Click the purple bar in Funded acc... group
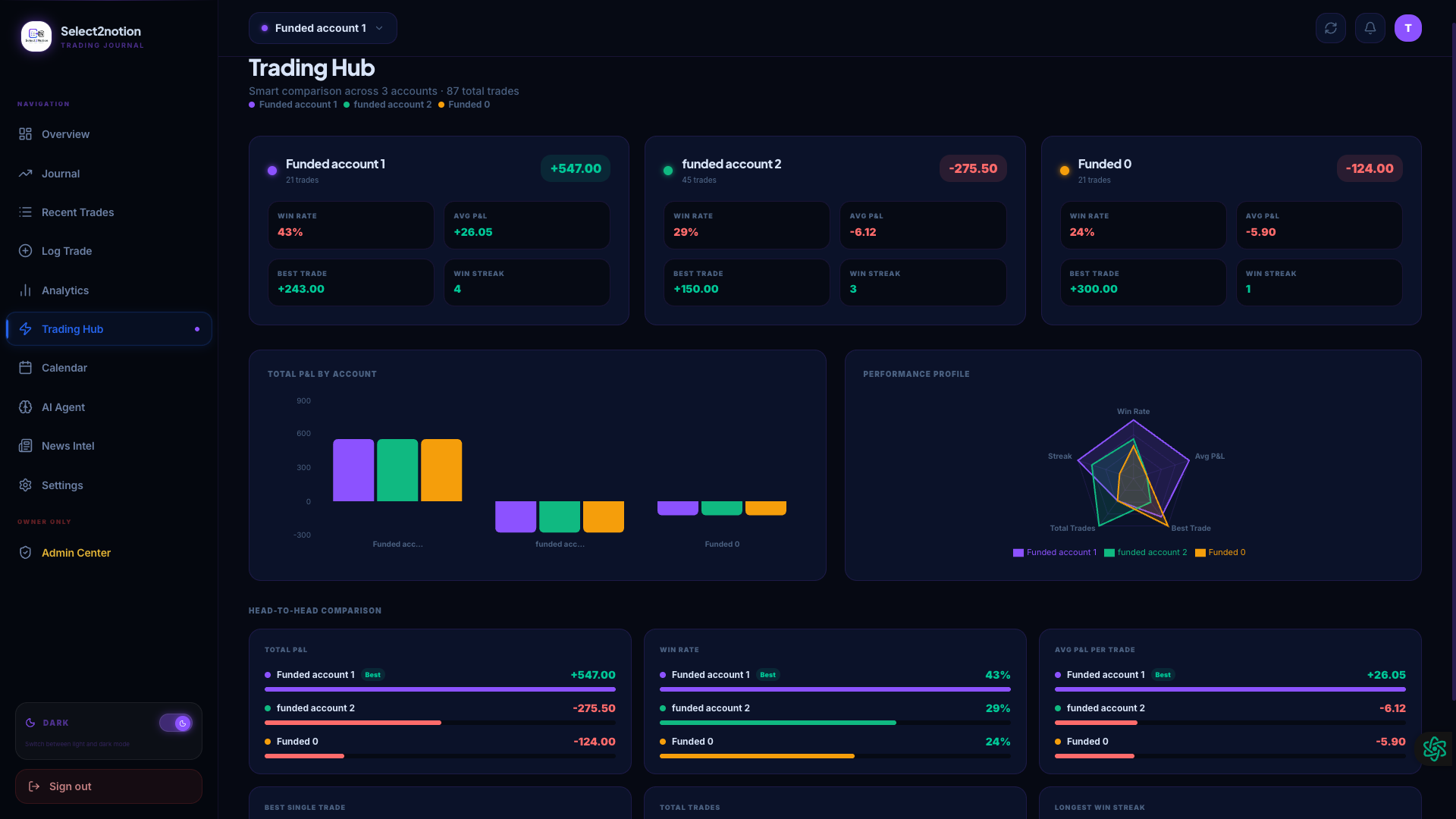Screen dimensions: 1456x819 coord(353,470)
